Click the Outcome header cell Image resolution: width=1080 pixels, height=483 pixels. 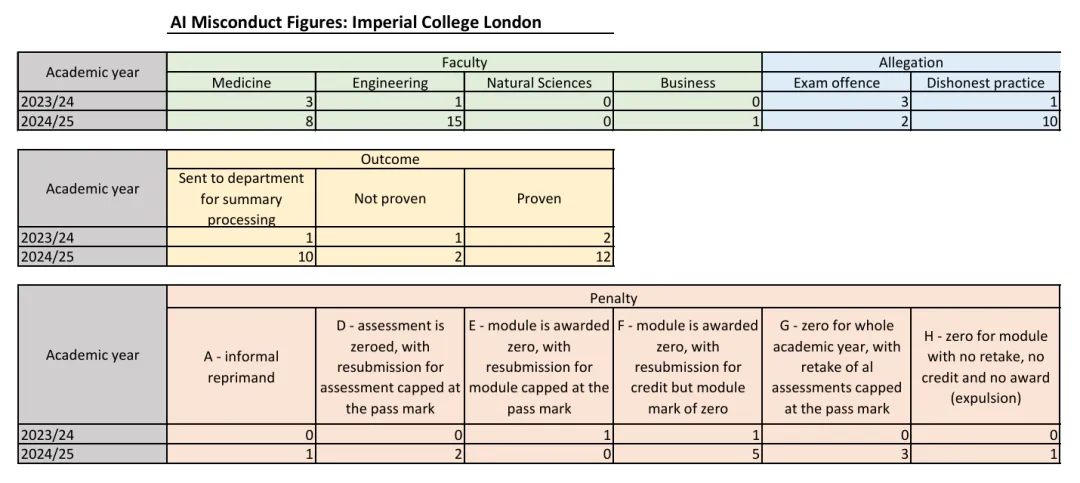click(x=390, y=159)
